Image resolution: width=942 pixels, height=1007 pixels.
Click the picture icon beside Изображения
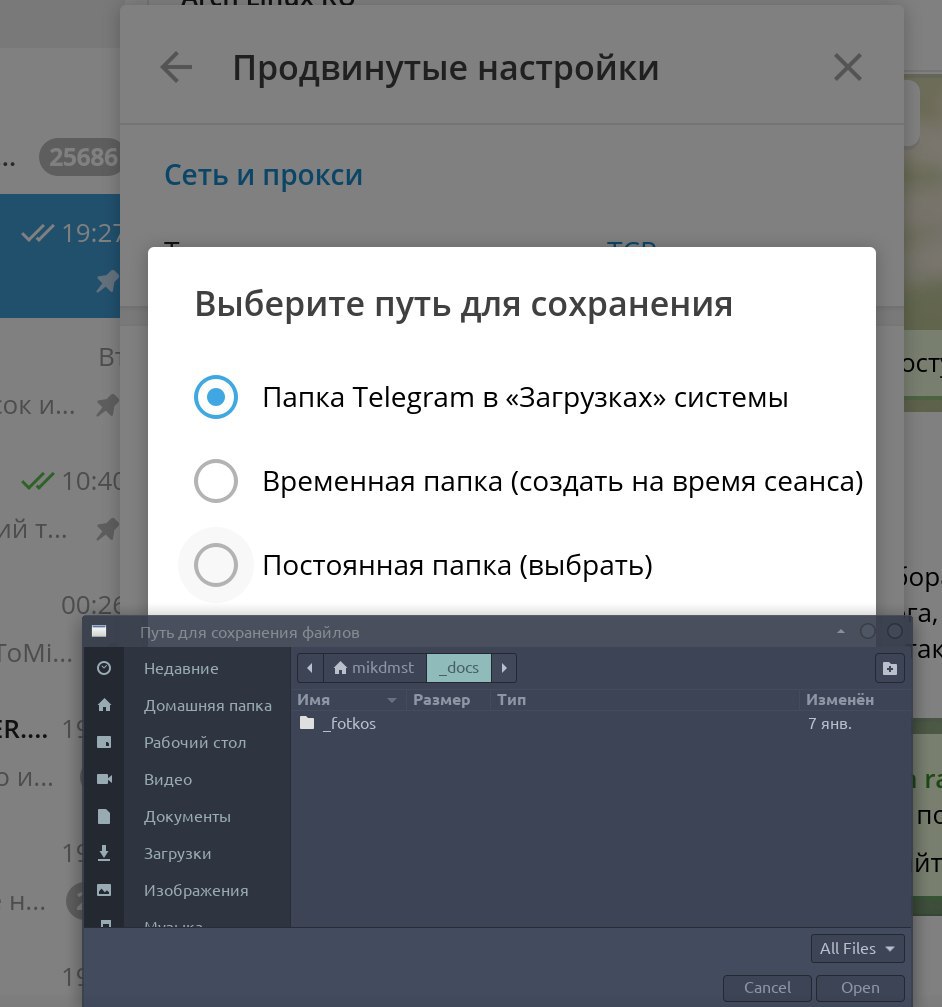[x=104, y=890]
